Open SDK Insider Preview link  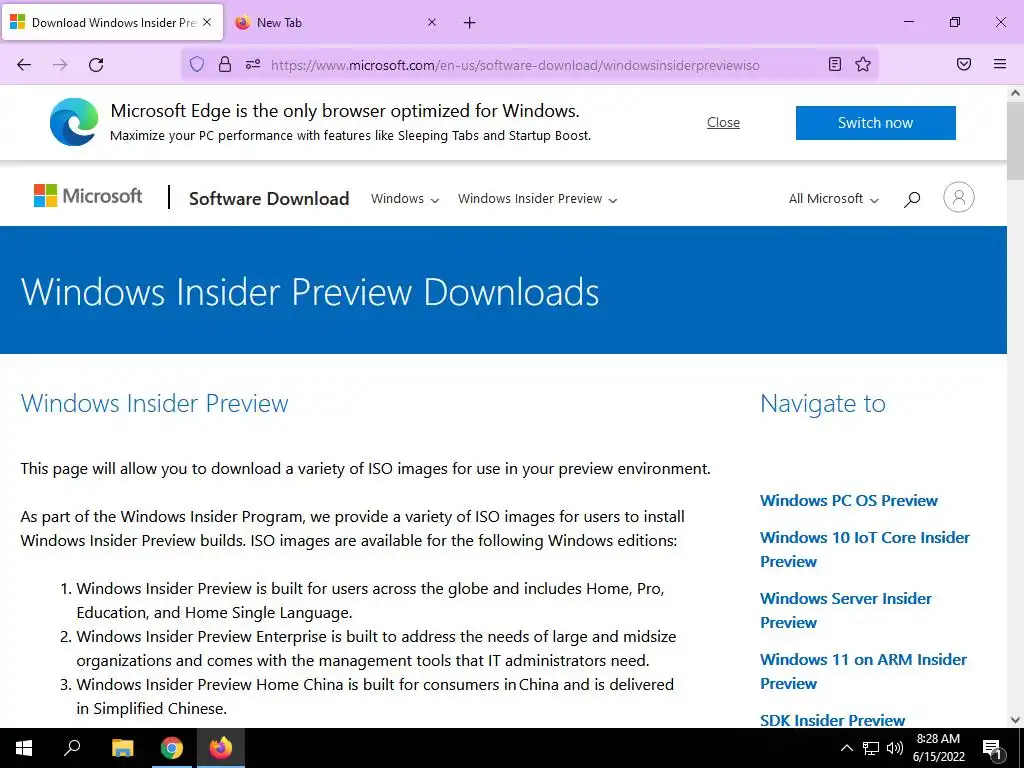click(x=832, y=720)
